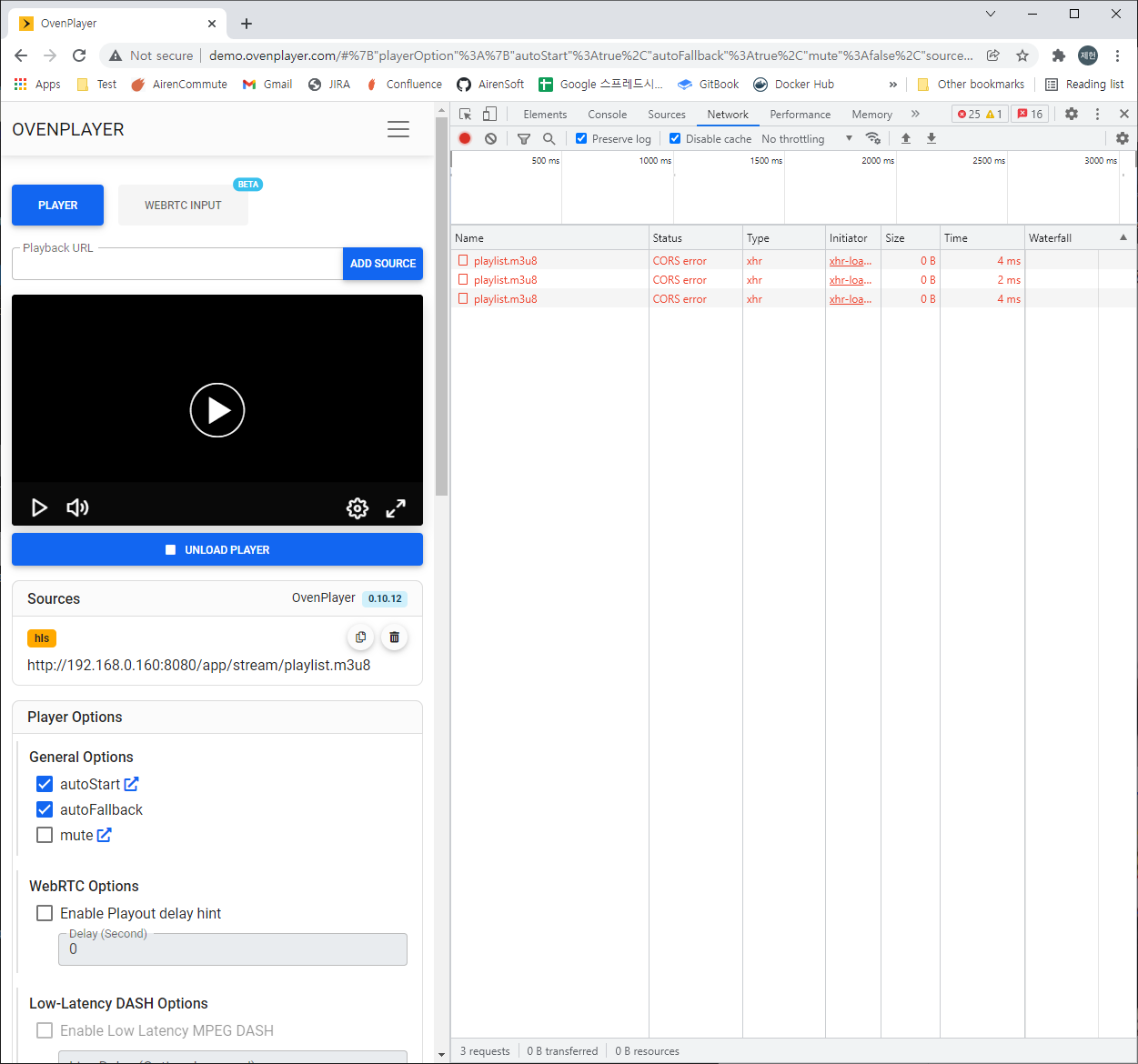Enable the mute option
1138x1064 pixels.
(45, 834)
